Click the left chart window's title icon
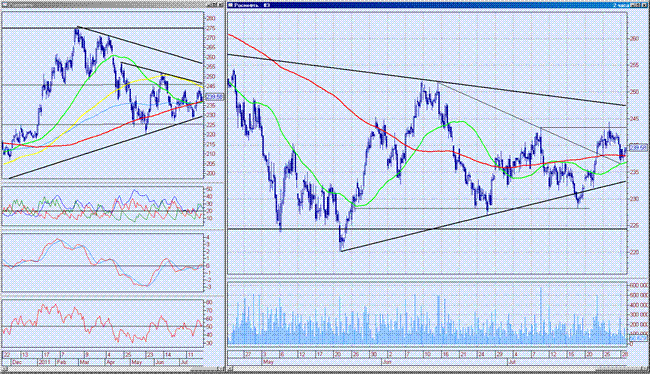Image resolution: width=650 pixels, height=374 pixels. (5, 5)
